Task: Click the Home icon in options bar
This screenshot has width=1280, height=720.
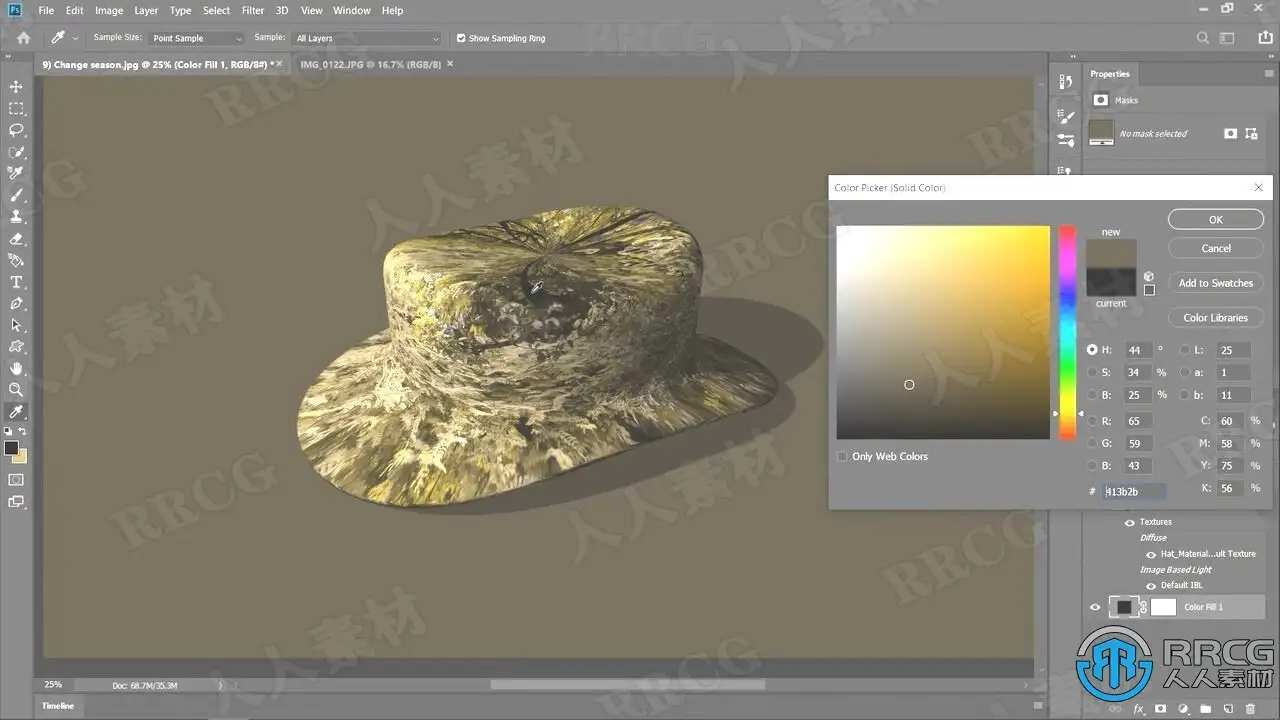Action: pyautogui.click(x=23, y=38)
